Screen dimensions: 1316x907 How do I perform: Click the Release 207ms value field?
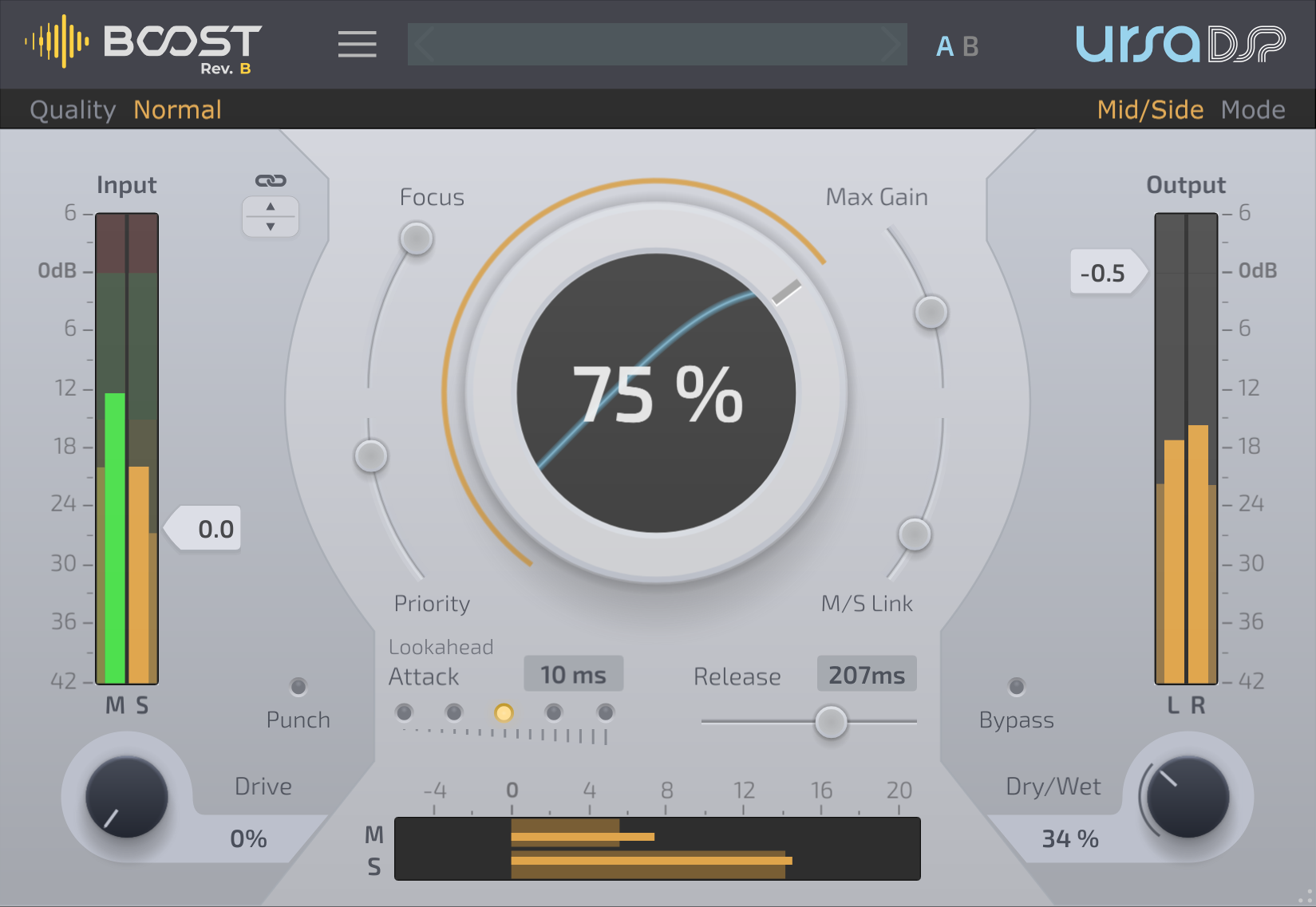867,675
